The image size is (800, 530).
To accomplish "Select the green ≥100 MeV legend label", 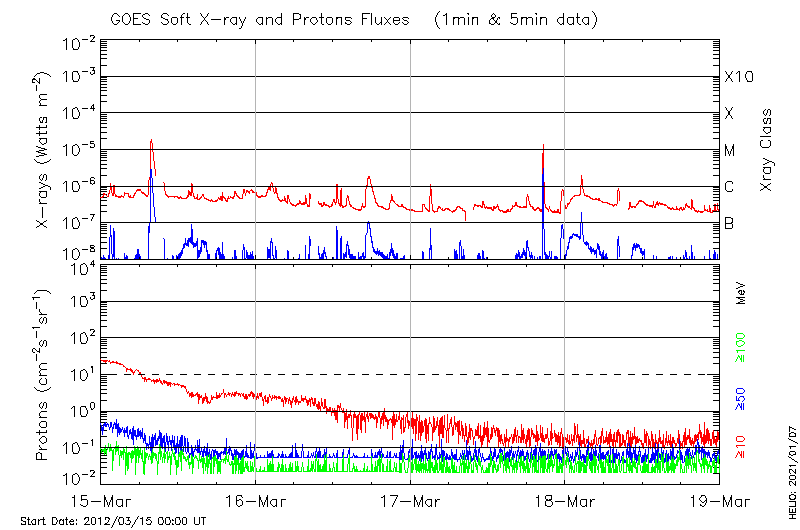I will pyautogui.click(x=741, y=350).
